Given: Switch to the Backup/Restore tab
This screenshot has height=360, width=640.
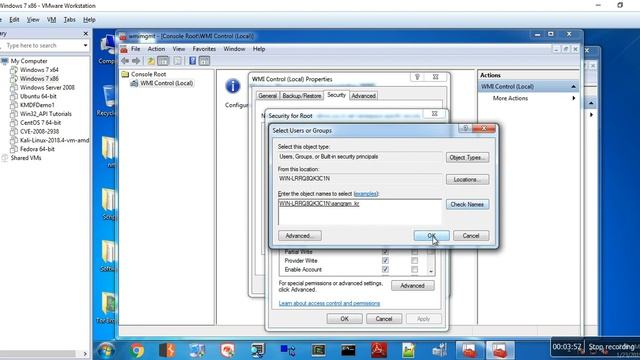Looking at the screenshot, I should click(x=302, y=96).
